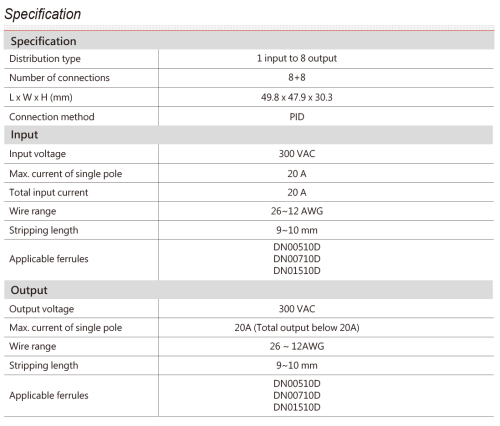Image resolution: width=500 pixels, height=426 pixels.
Task: Select '9~10 mm' in Output's Stripping length row
Action: point(297,365)
